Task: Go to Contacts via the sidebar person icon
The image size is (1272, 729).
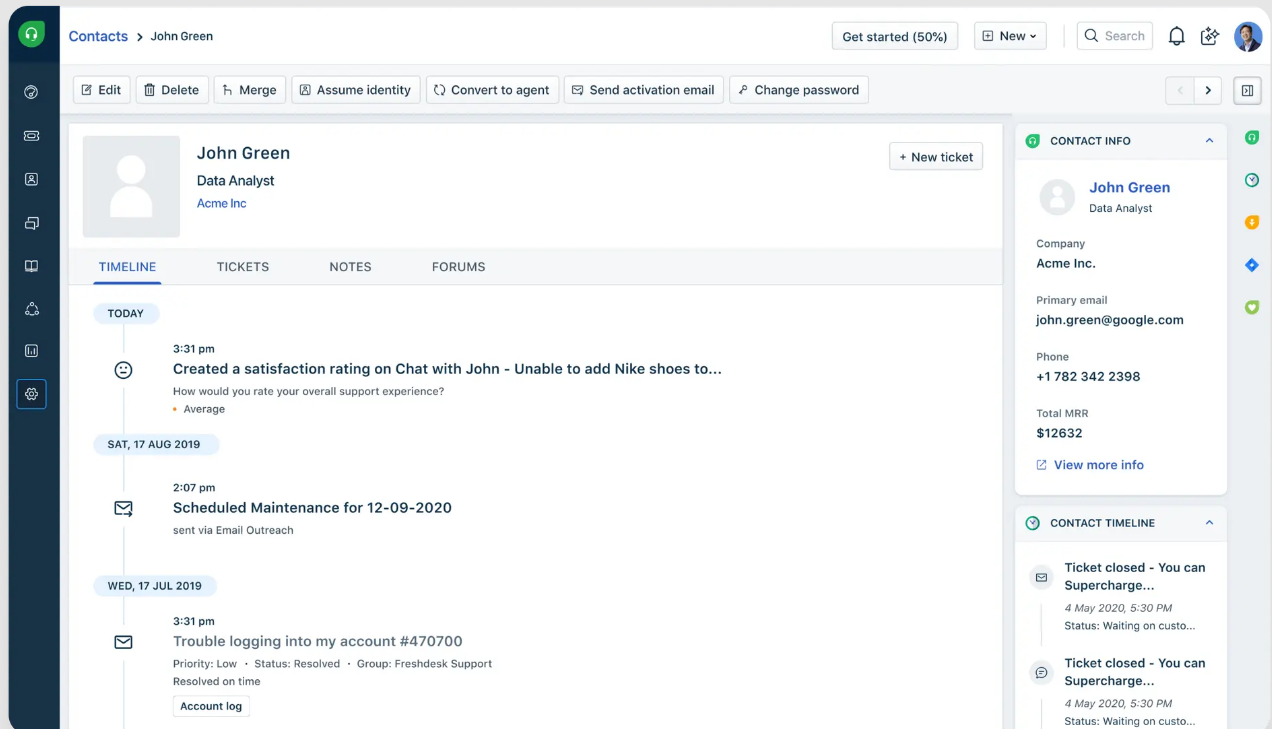Action: click(x=31, y=180)
